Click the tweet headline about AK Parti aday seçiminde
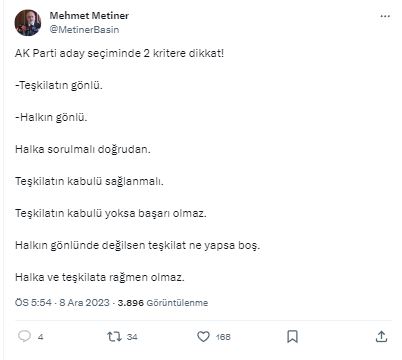Screen dimensions: 402x360 pyautogui.click(x=119, y=53)
